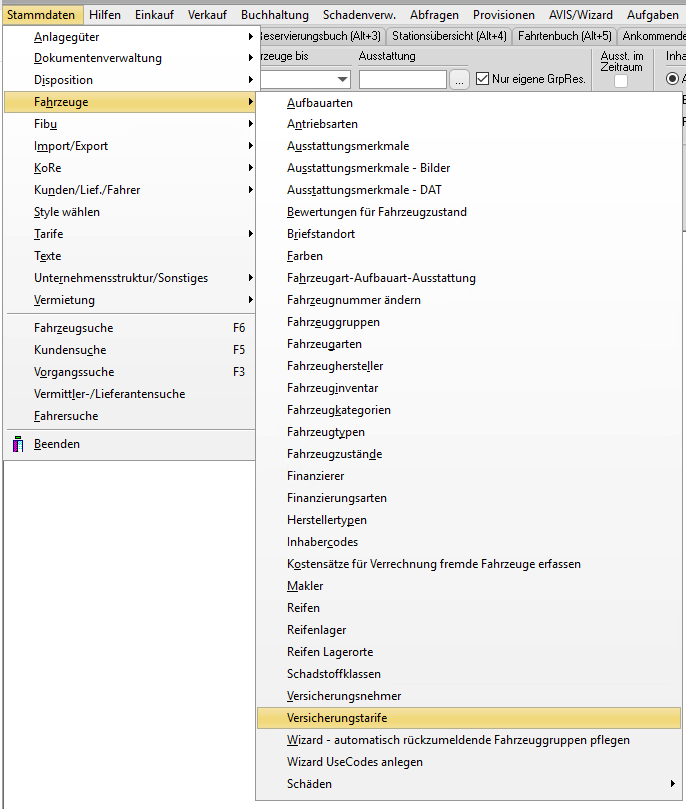Launch Fahrzeugsuche from the Stammdaten menu
Image resolution: width=686 pixels, height=809 pixels.
click(73, 328)
